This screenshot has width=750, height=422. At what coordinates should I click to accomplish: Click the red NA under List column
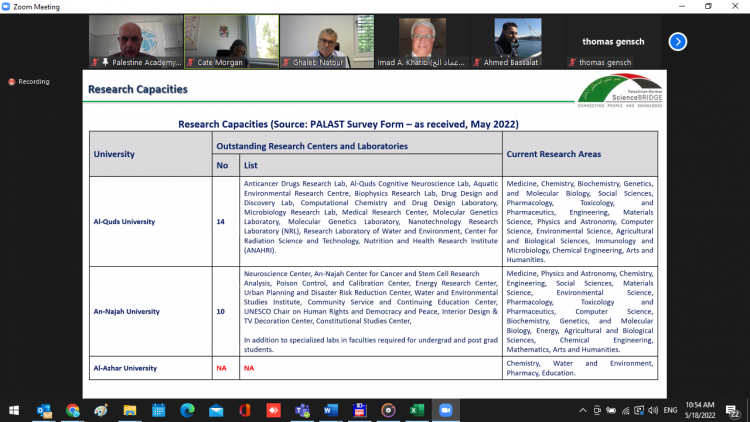pos(249,368)
